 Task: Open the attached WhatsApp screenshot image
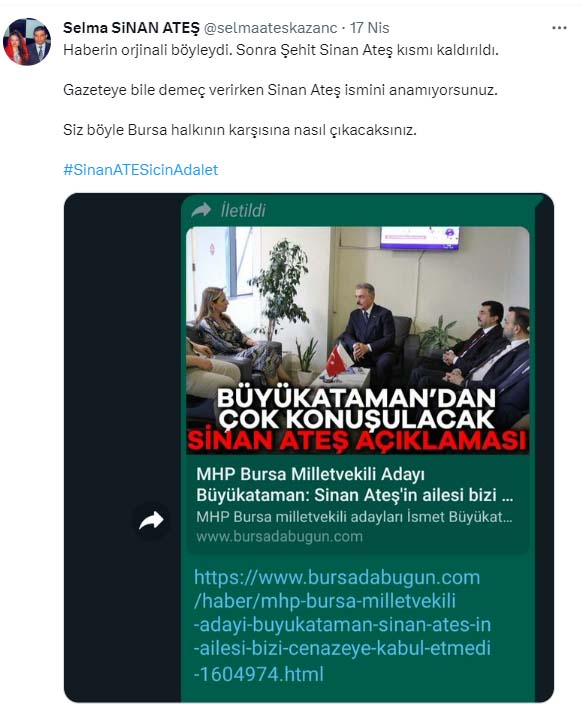309,448
